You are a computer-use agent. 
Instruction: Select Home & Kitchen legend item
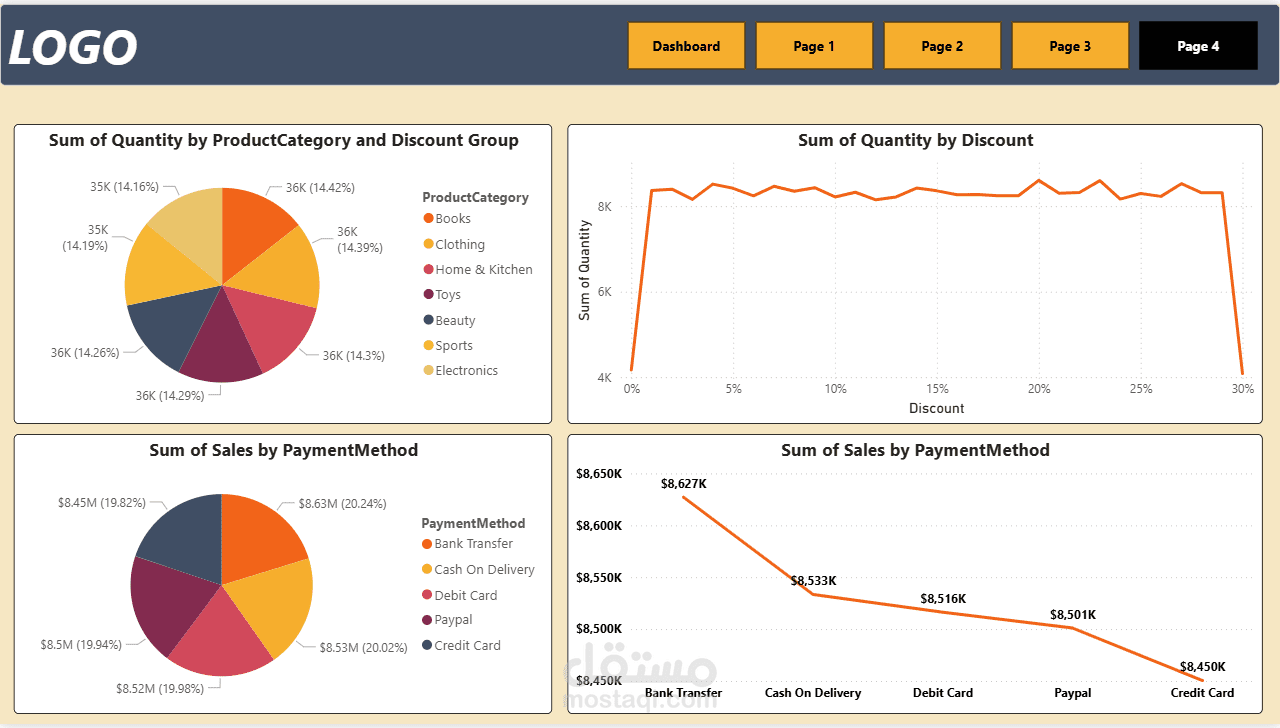pyautogui.click(x=478, y=270)
